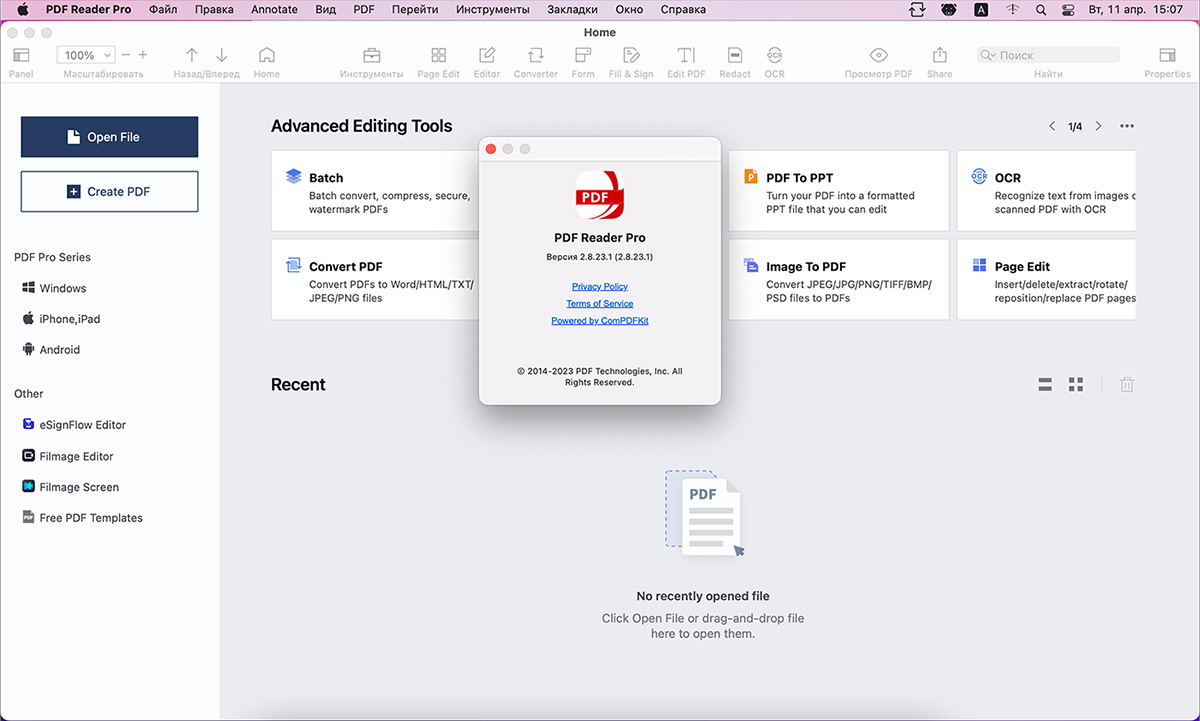
Task: Click the Просмотр PDF eye icon
Action: click(x=879, y=55)
